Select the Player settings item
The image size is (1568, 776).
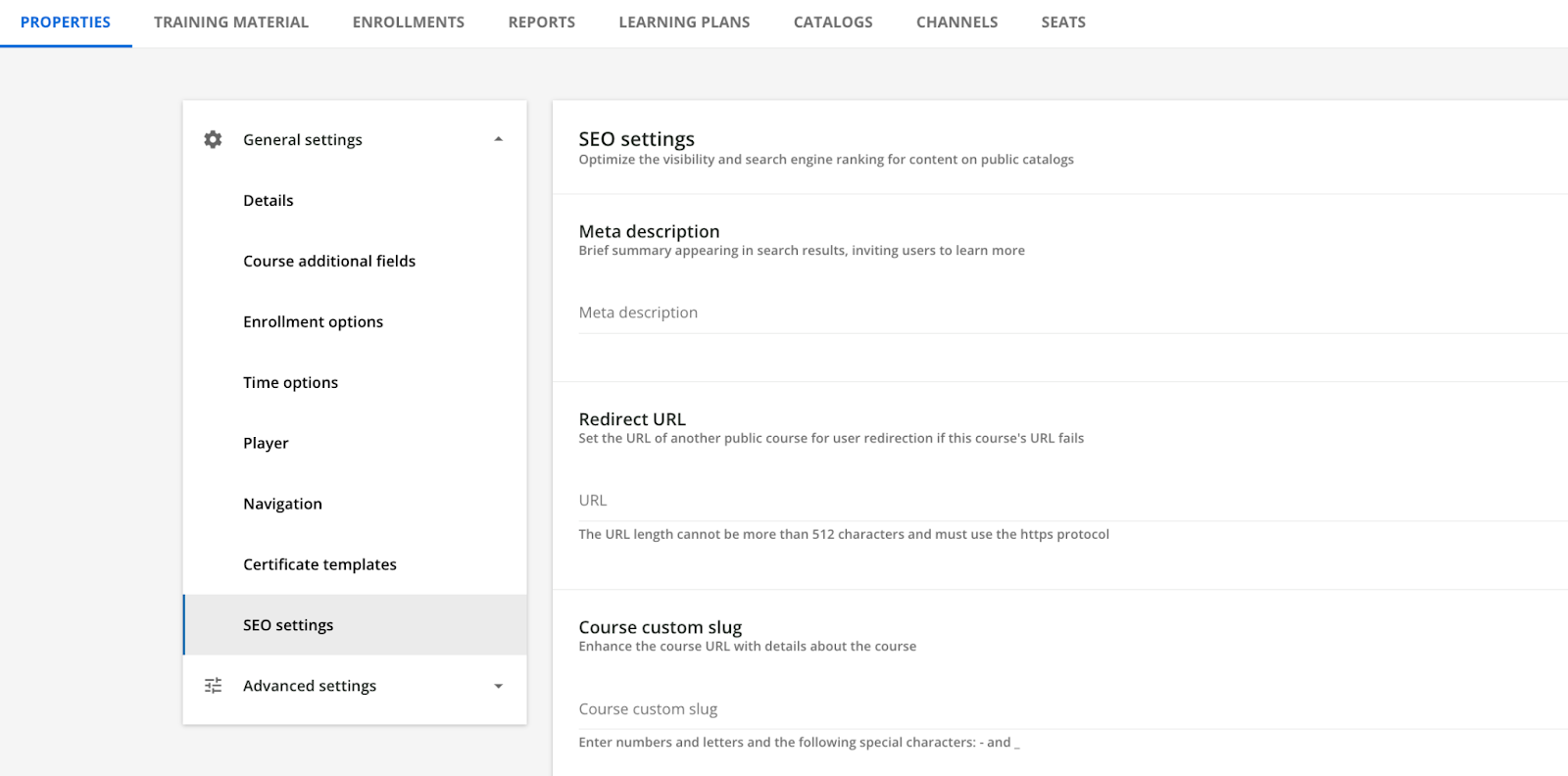pos(266,444)
